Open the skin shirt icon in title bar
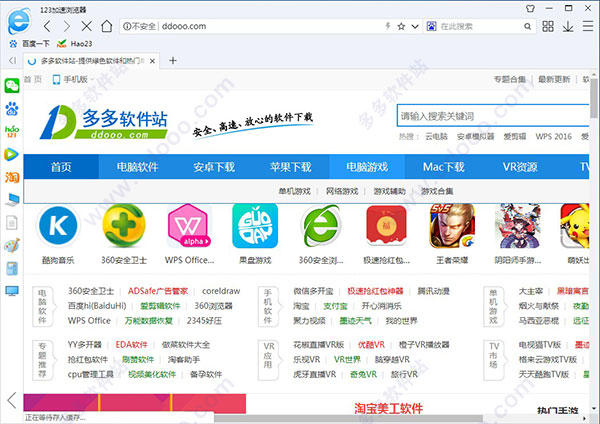 (530, 8)
